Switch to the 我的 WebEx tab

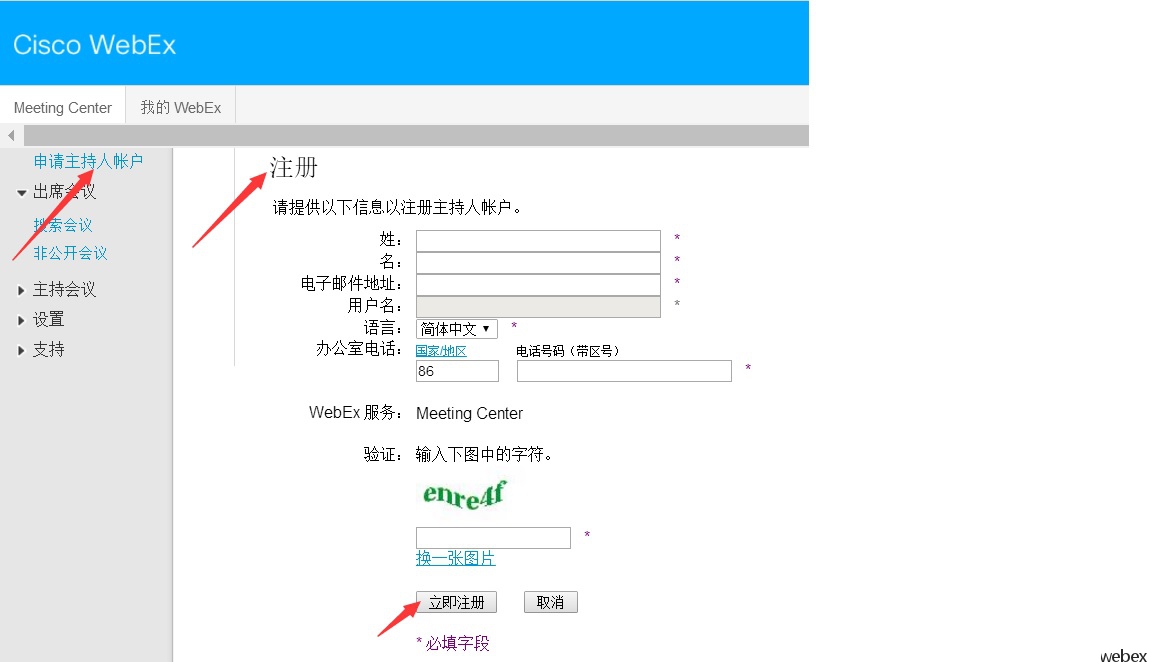coord(181,107)
